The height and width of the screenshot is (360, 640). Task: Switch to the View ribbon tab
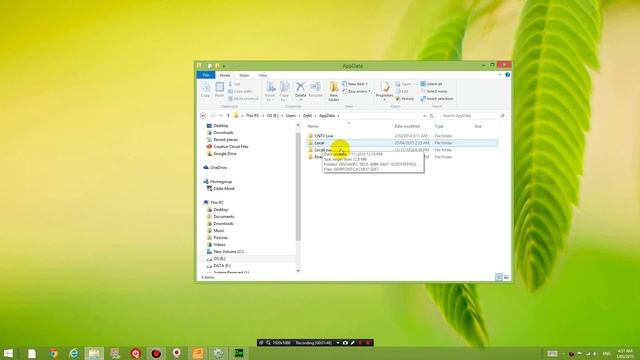262,76
